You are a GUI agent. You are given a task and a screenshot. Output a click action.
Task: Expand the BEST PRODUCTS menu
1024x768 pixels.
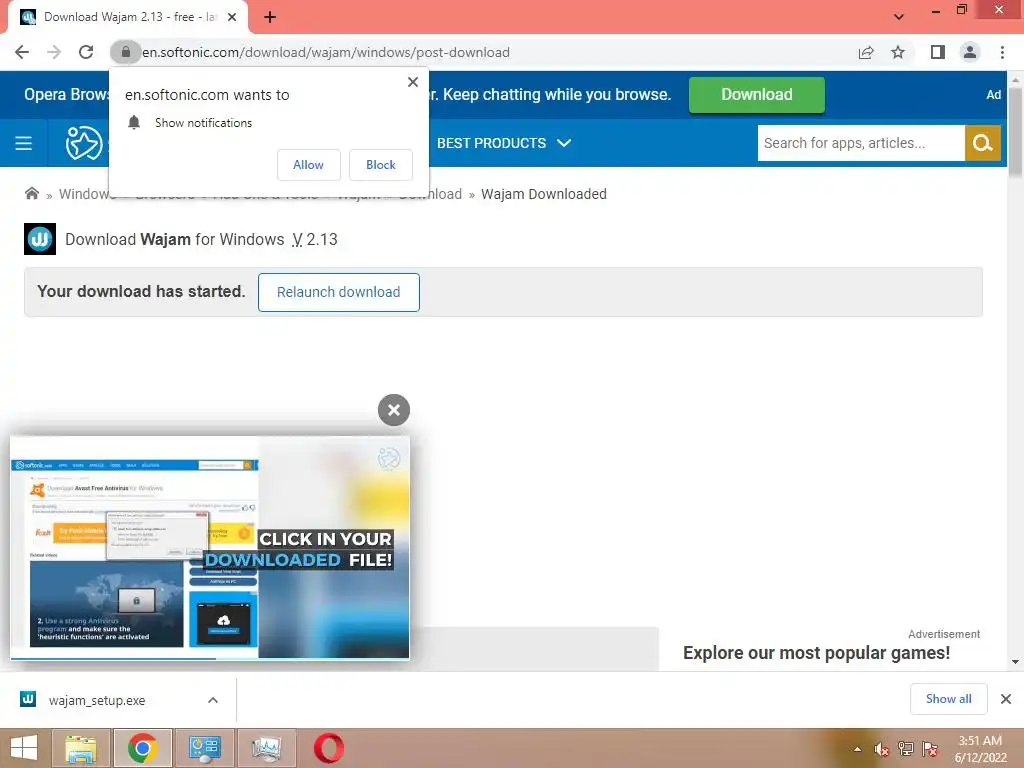504,143
